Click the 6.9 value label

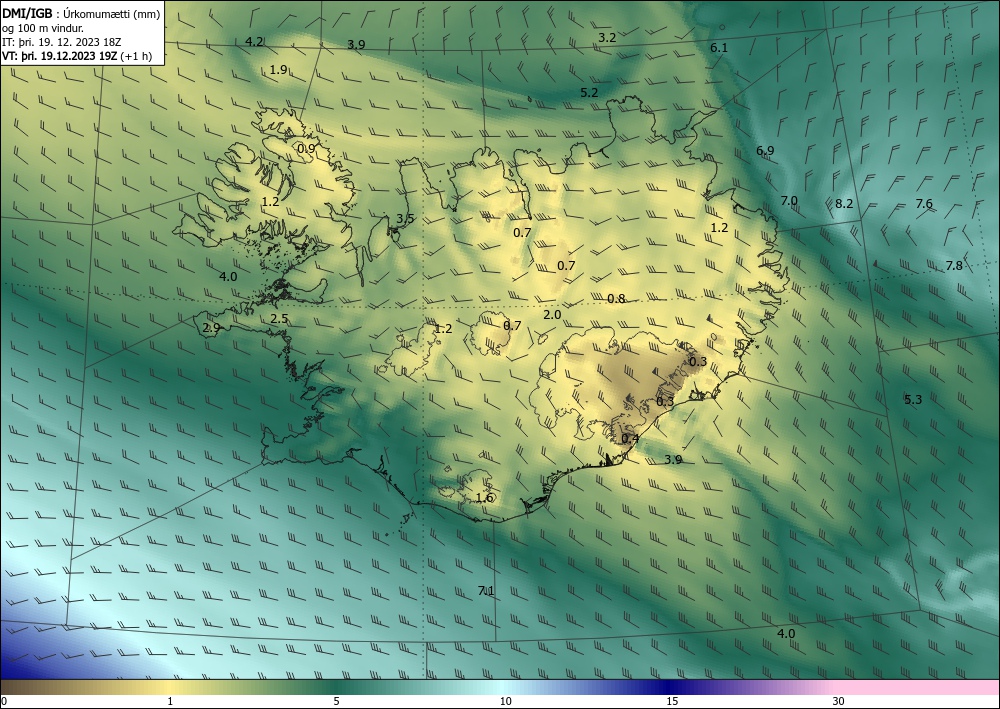(765, 150)
